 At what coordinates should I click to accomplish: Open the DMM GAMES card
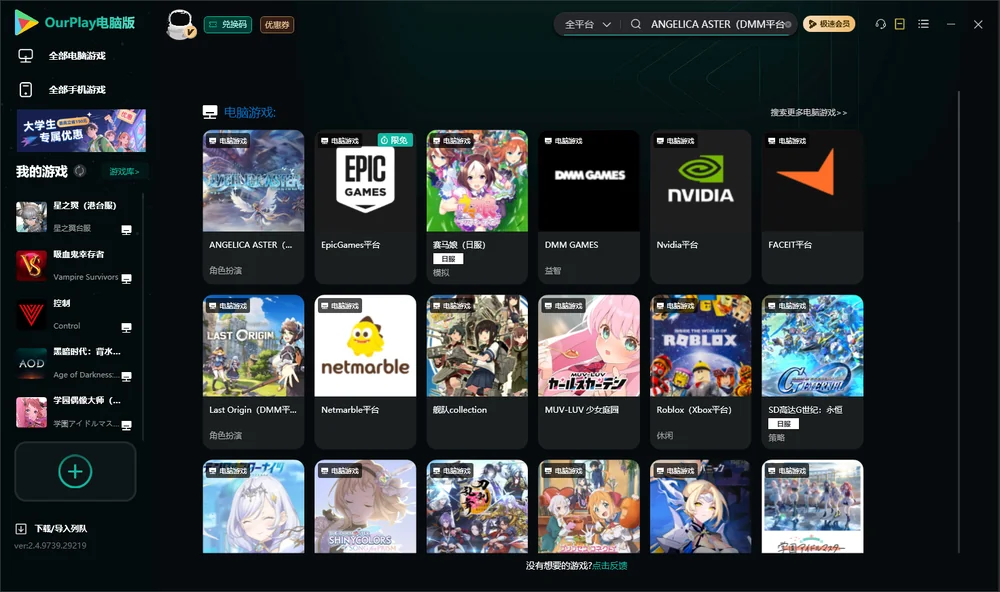pyautogui.click(x=589, y=207)
